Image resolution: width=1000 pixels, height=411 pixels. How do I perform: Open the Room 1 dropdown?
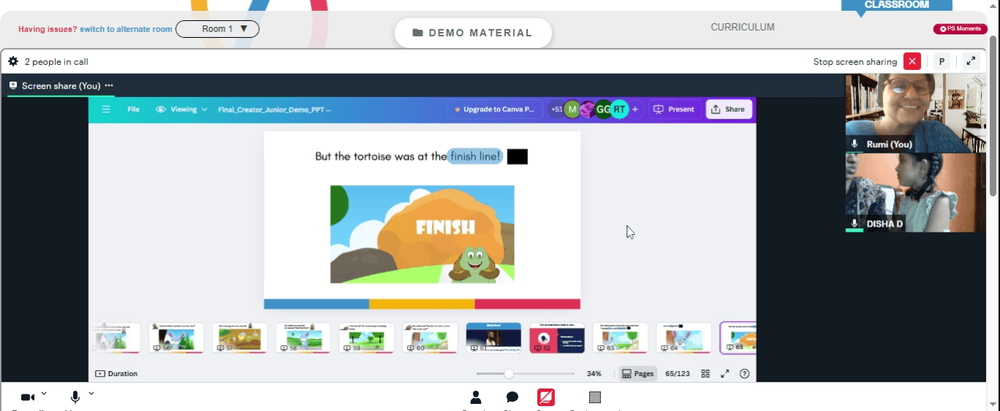point(217,29)
